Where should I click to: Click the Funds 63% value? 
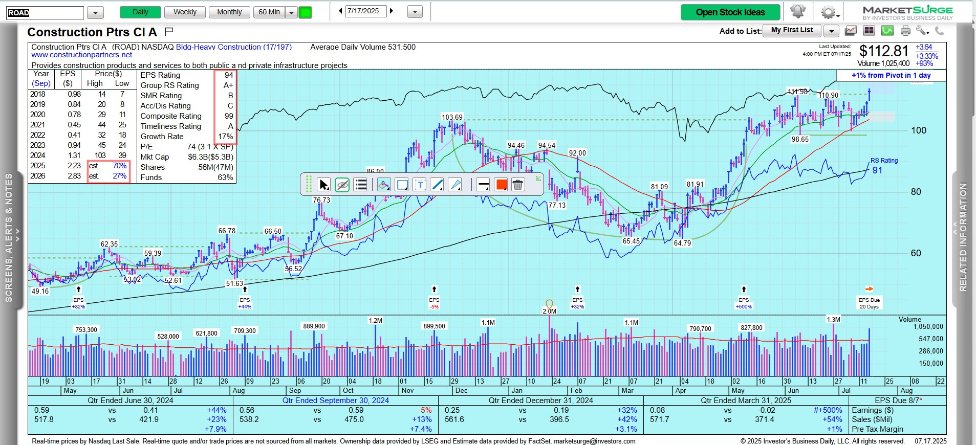pos(227,177)
